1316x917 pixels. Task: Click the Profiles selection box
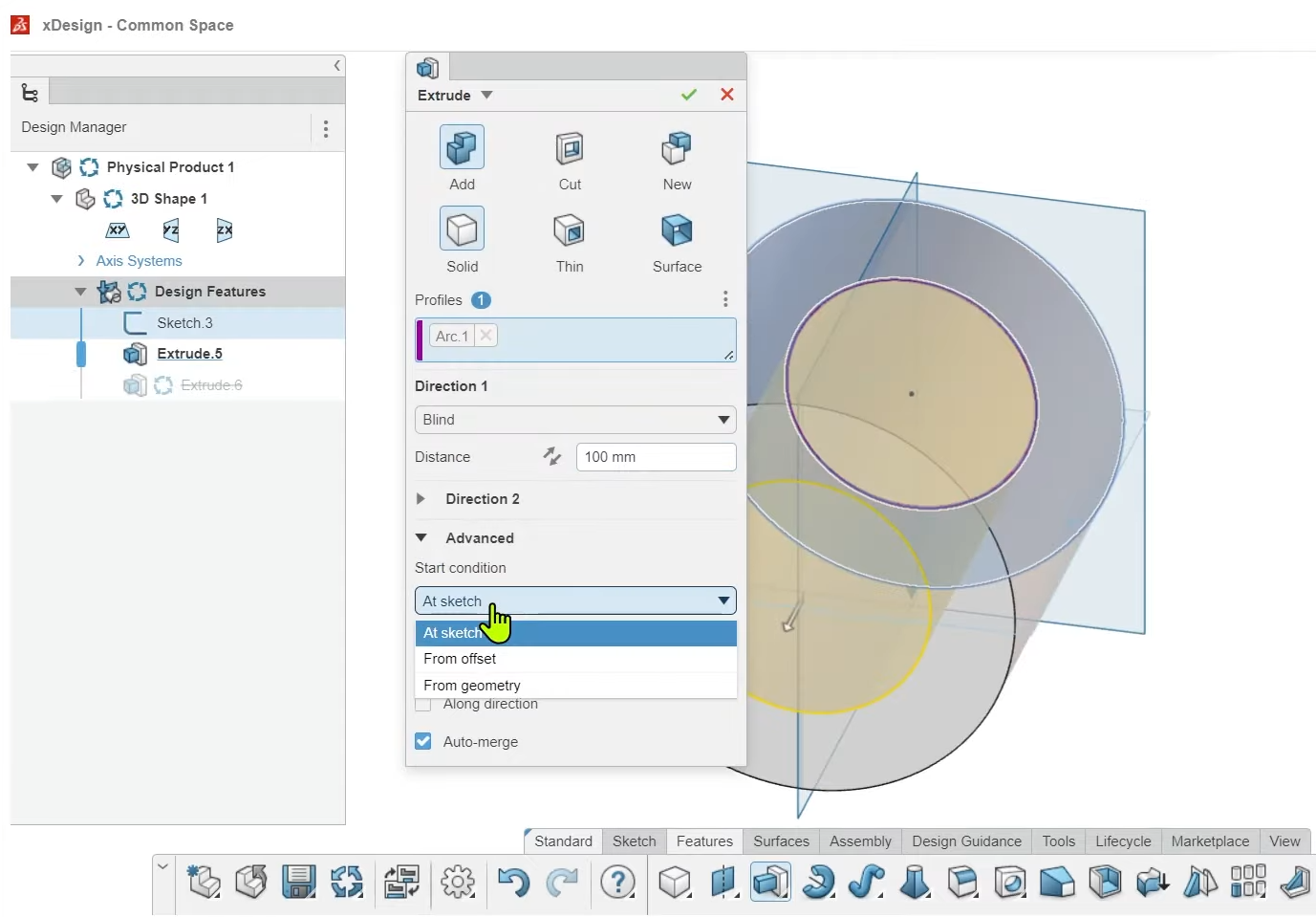coord(575,339)
